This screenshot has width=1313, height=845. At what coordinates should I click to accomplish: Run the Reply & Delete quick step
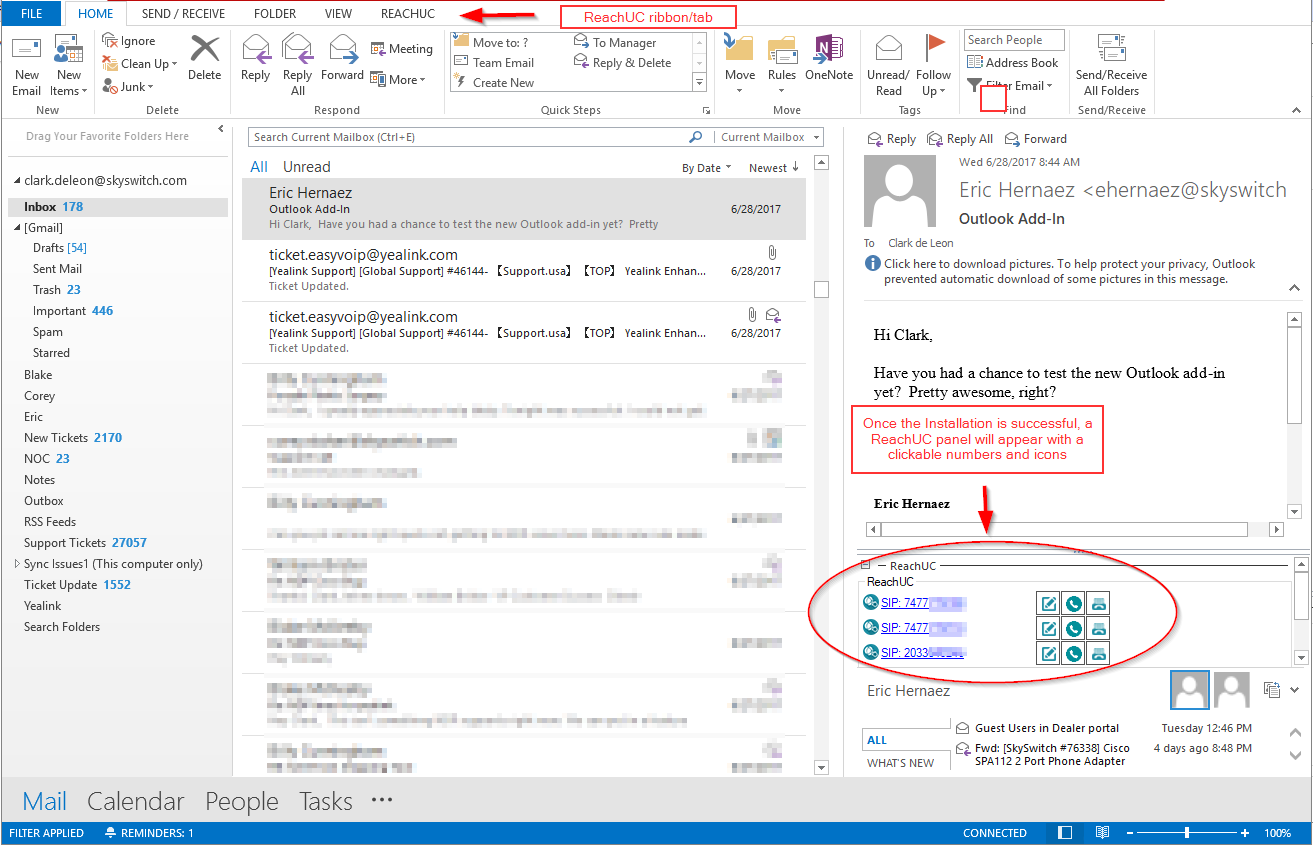point(623,62)
